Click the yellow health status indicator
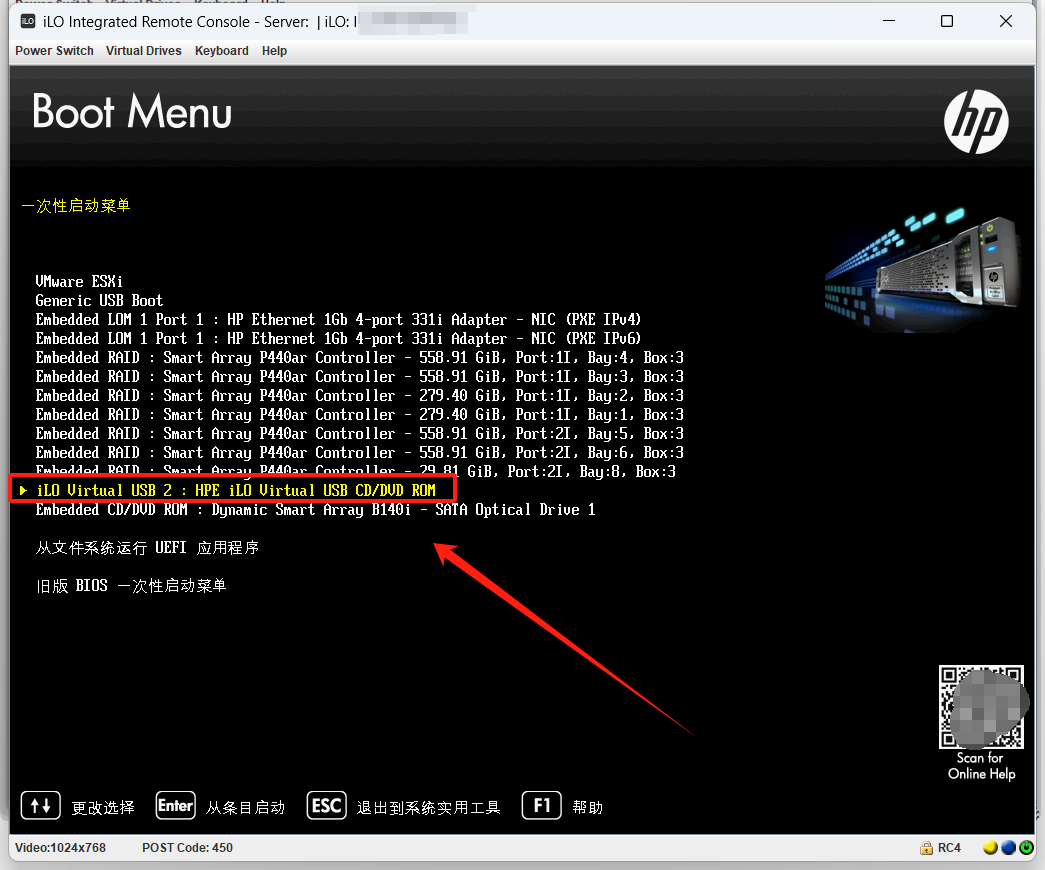Viewport: 1045px width, 870px height. tap(990, 848)
